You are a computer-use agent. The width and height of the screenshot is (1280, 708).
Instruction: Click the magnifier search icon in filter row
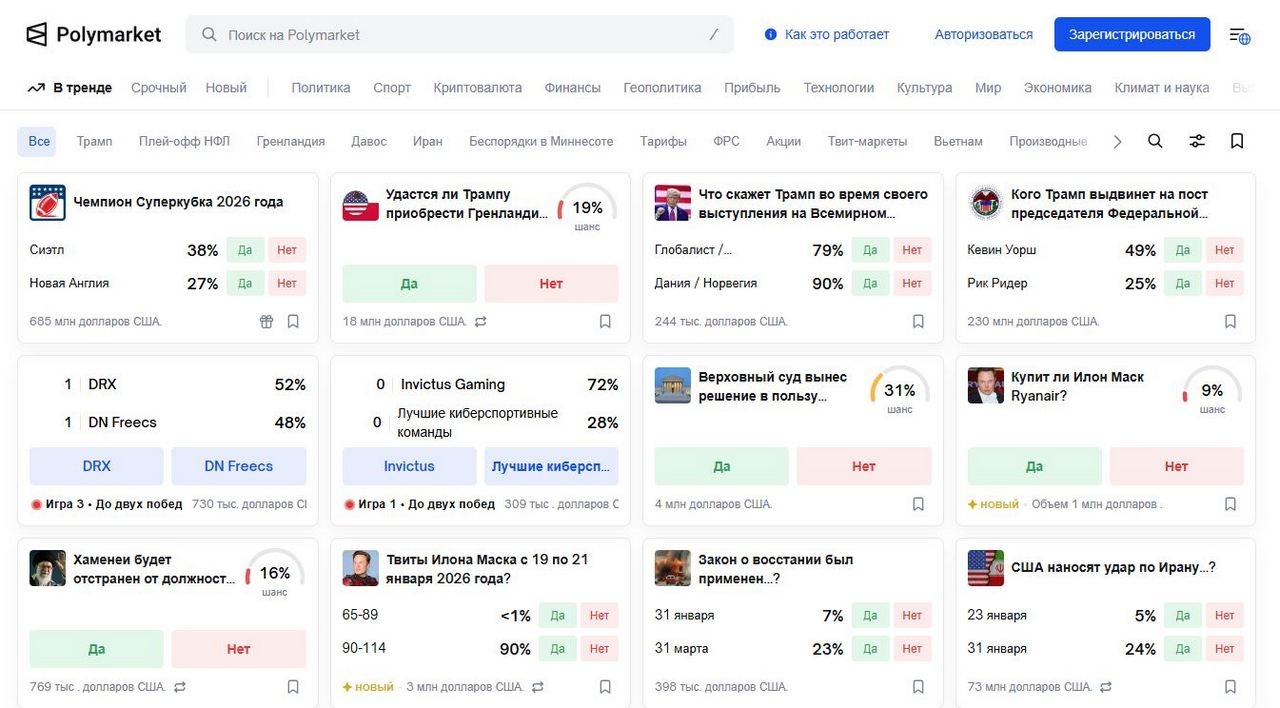point(1155,141)
